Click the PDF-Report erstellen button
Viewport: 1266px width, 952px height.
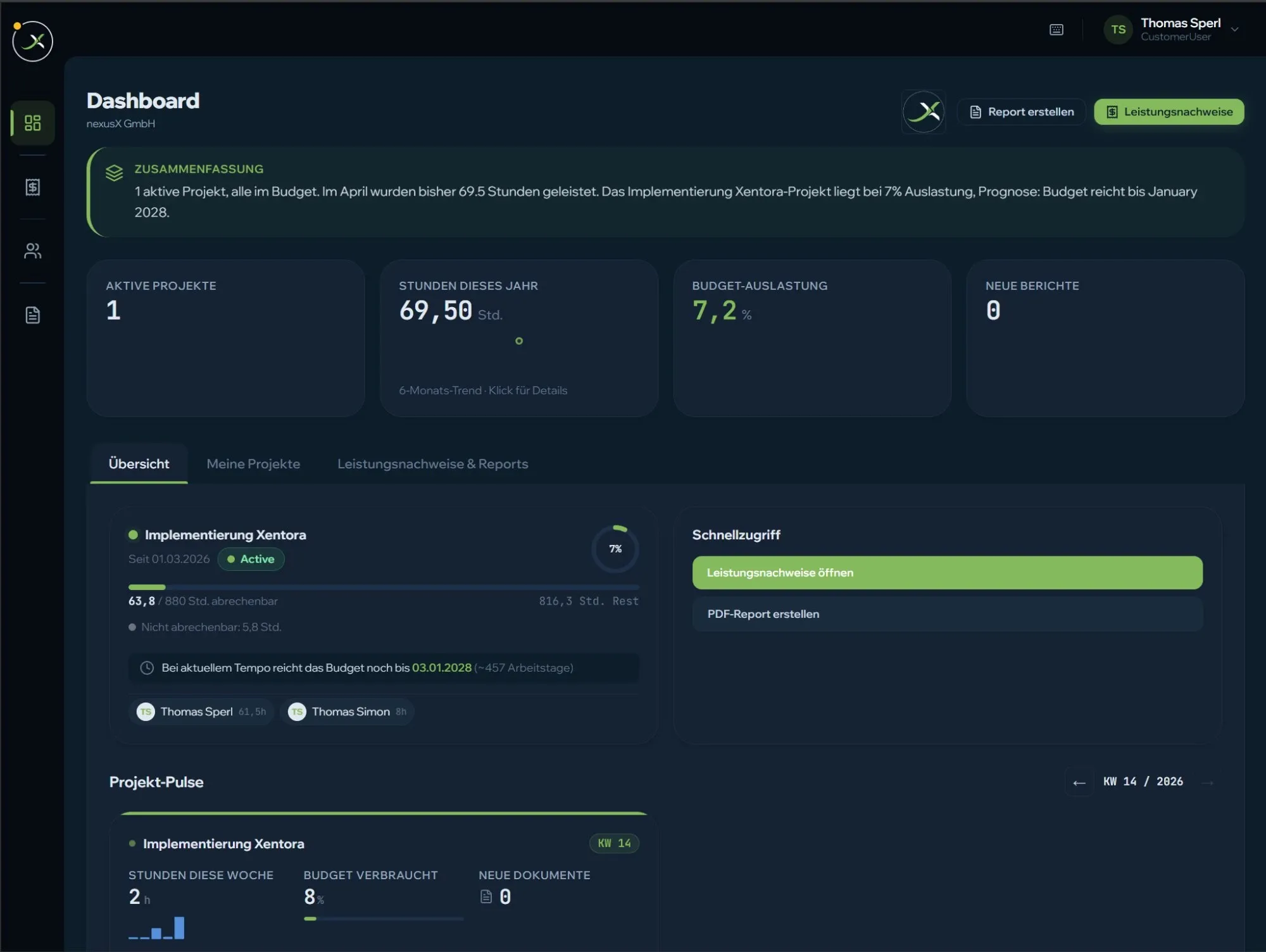click(x=948, y=614)
